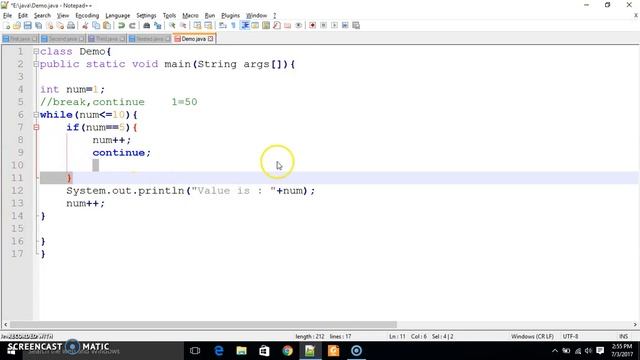
Task: Open the Plugins menu
Action: 230,16
